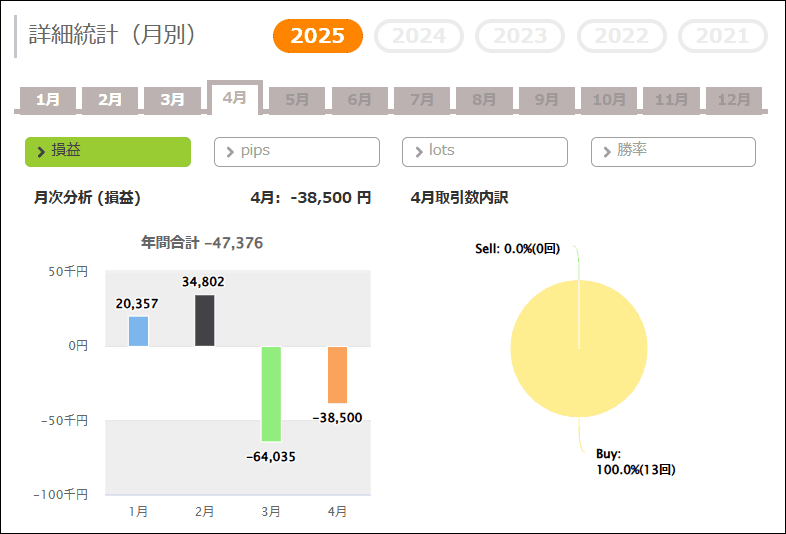Switch to the 3月 tab
This screenshot has height=534, width=786.
pos(172,100)
